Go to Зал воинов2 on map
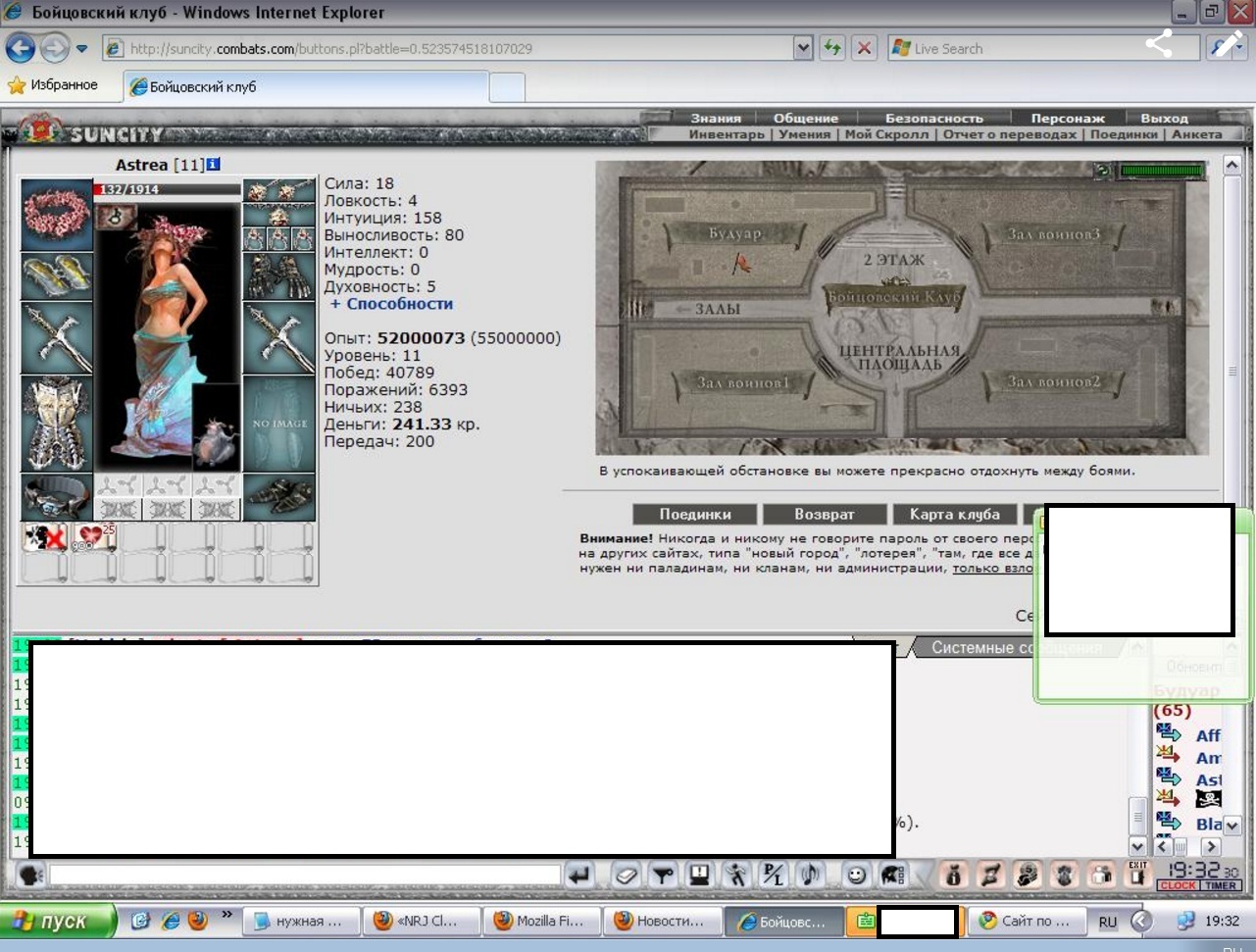The height and width of the screenshot is (952, 1256). coord(1053,381)
